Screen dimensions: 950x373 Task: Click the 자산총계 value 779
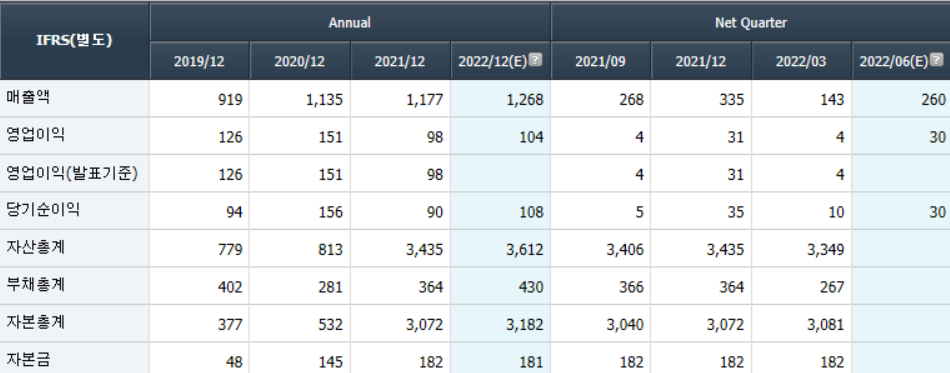point(231,250)
